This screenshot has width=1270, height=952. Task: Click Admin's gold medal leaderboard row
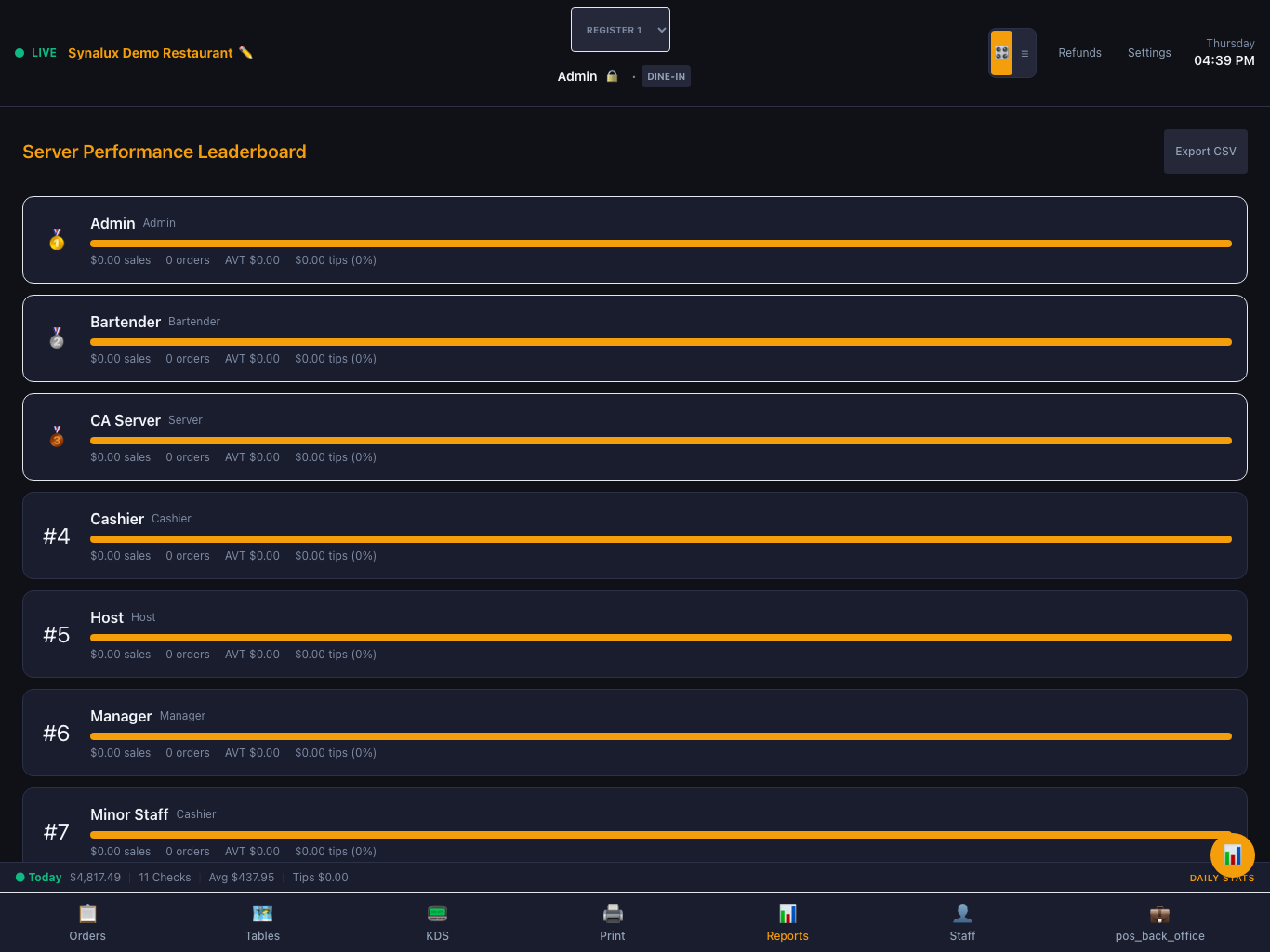pos(635,240)
